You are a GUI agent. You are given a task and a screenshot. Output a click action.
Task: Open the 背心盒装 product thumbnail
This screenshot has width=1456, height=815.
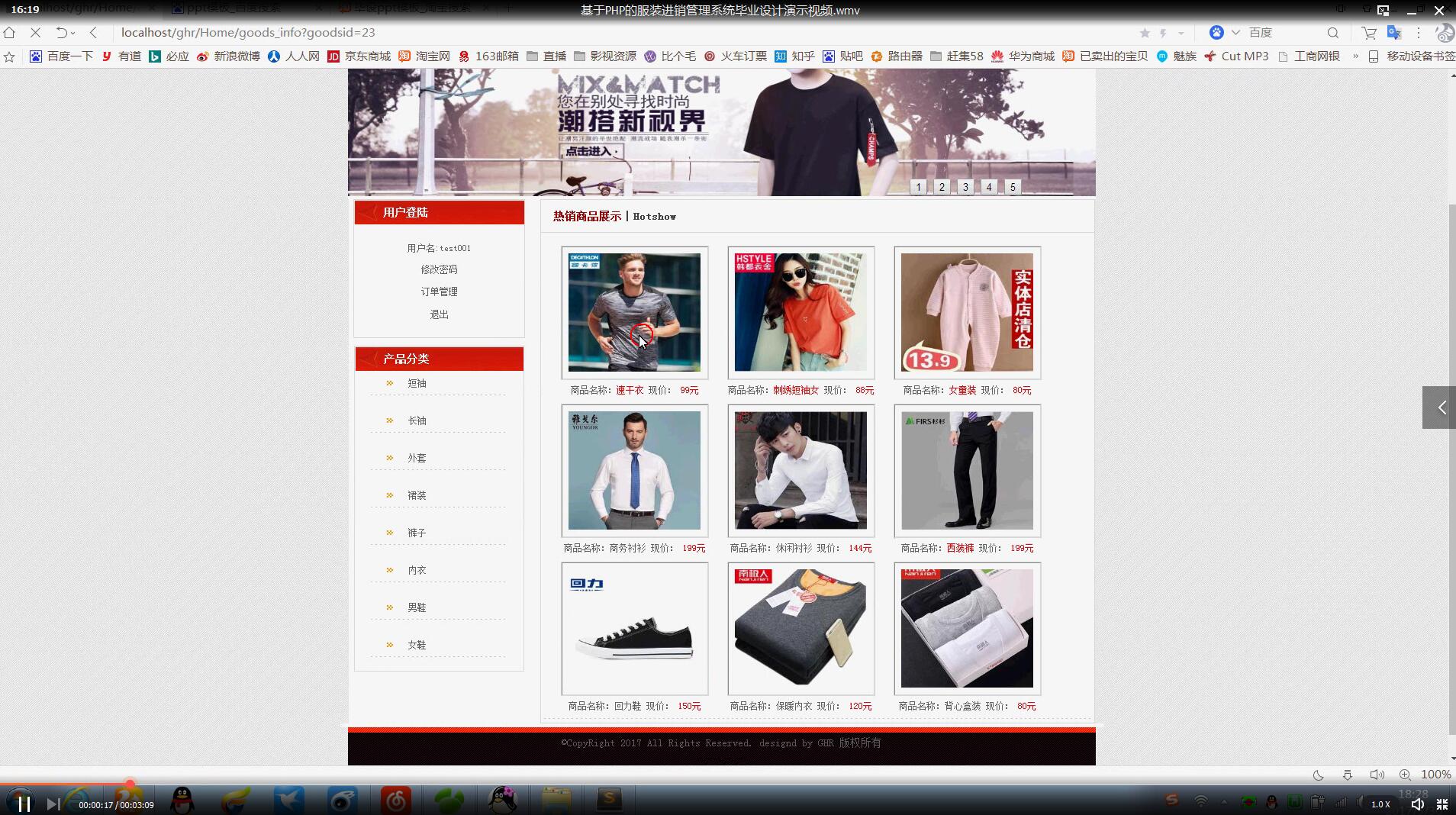click(x=968, y=629)
